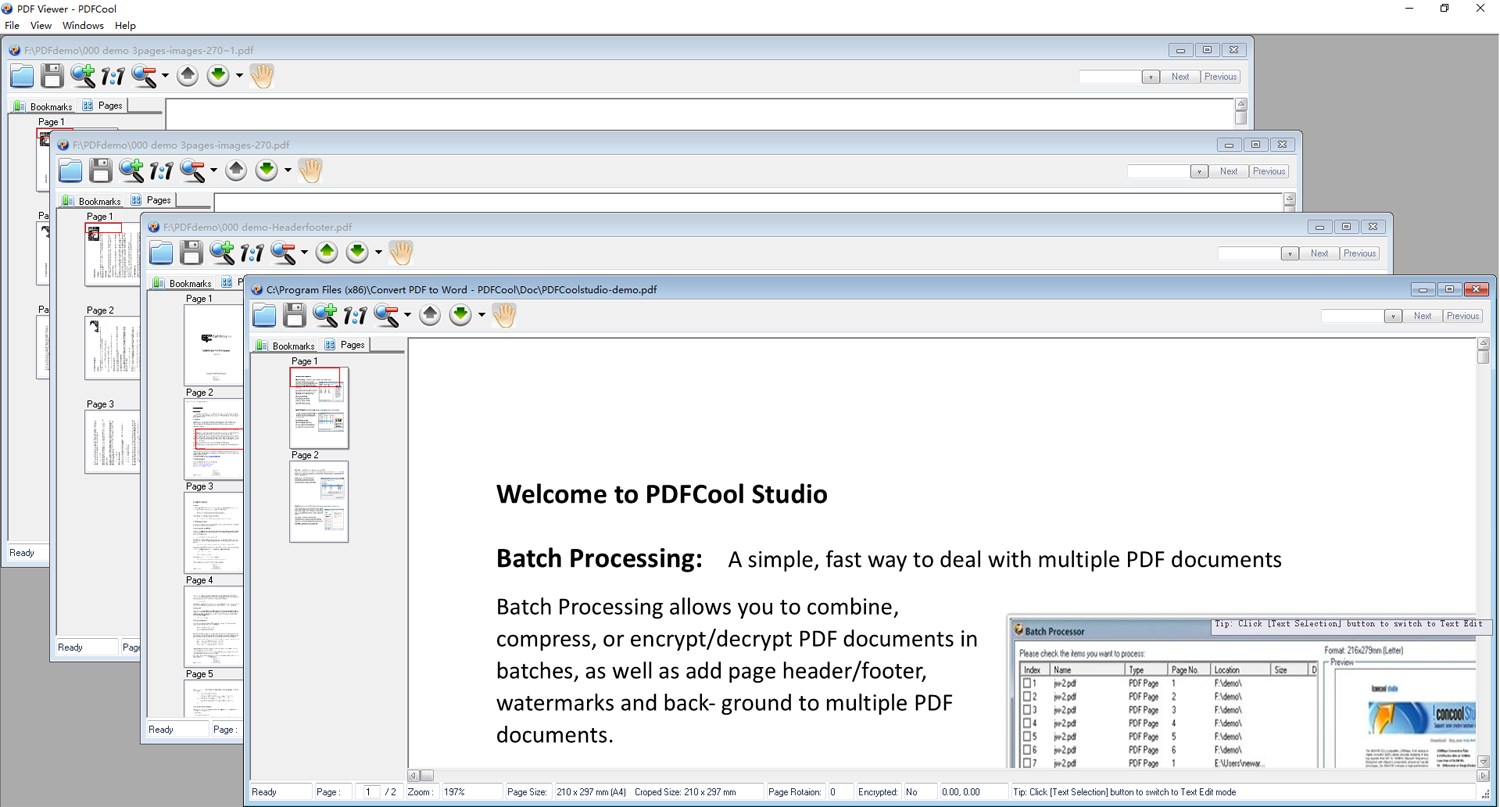
Task: Click Save icon in demo-Headerfooter window
Action: (x=191, y=253)
